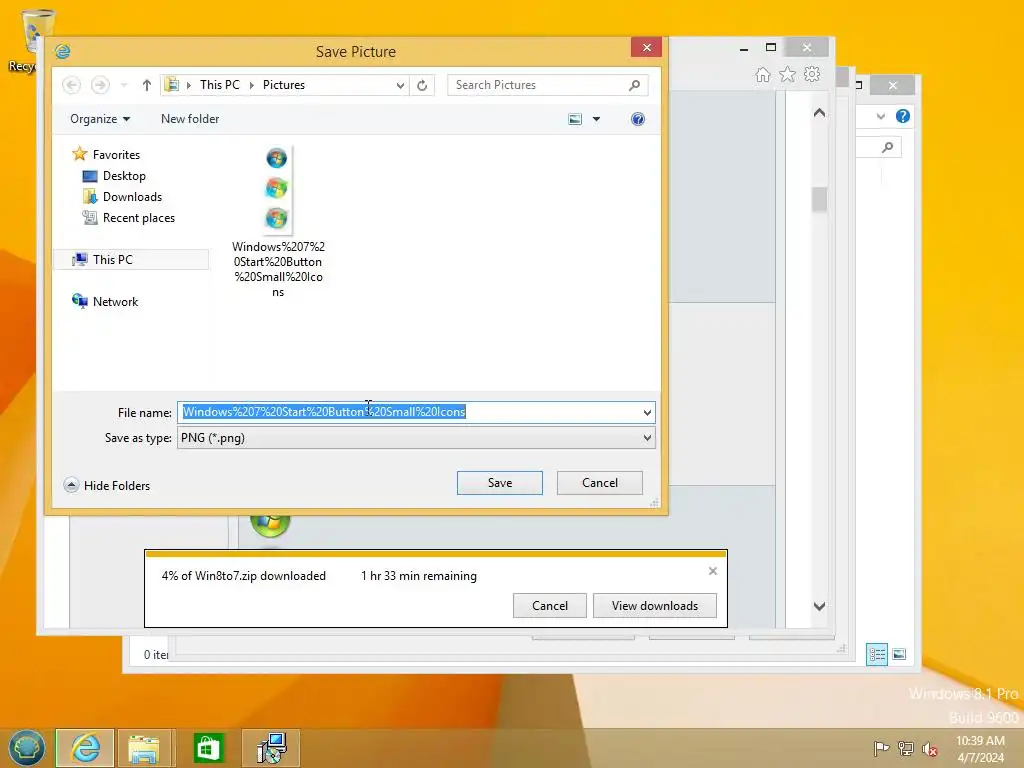Open the Save Picture help icon
The image size is (1024, 768).
coord(637,119)
